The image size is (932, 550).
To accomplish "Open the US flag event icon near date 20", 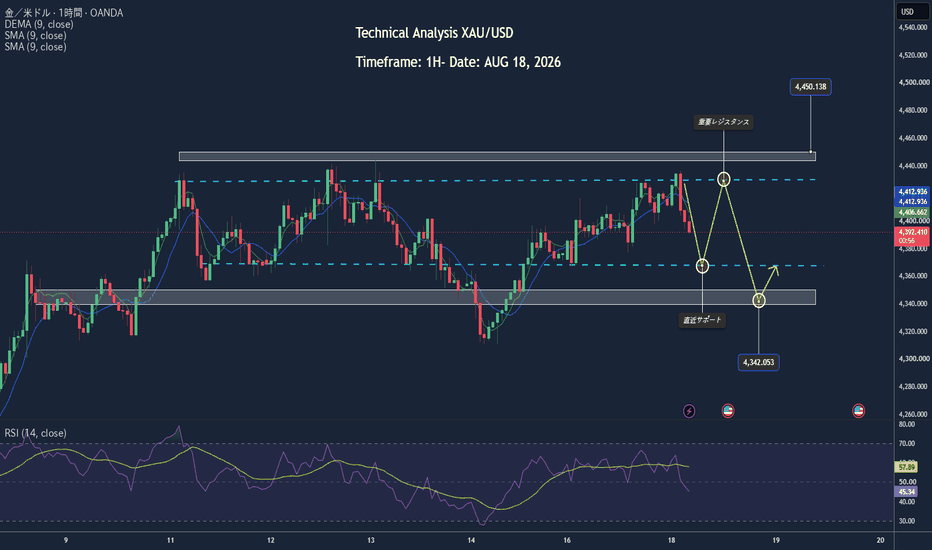I will pyautogui.click(x=858, y=411).
